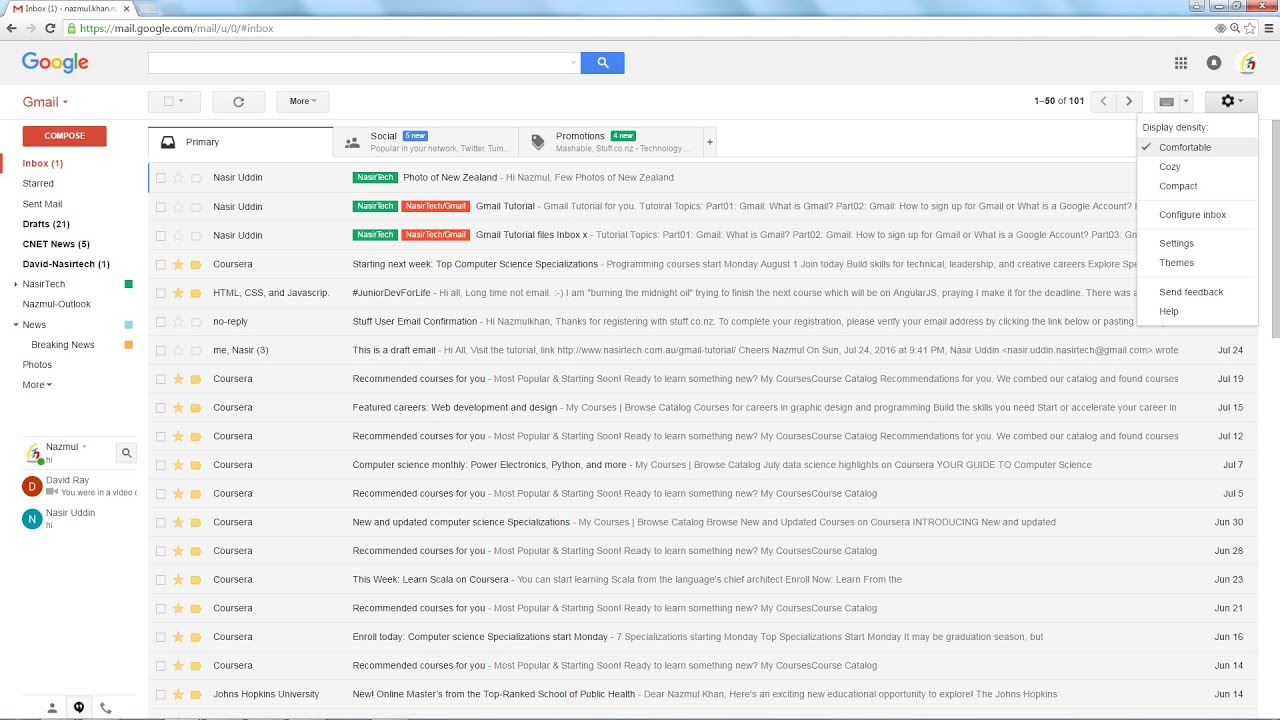
Task: Open the More actions dropdown
Action: (x=302, y=101)
